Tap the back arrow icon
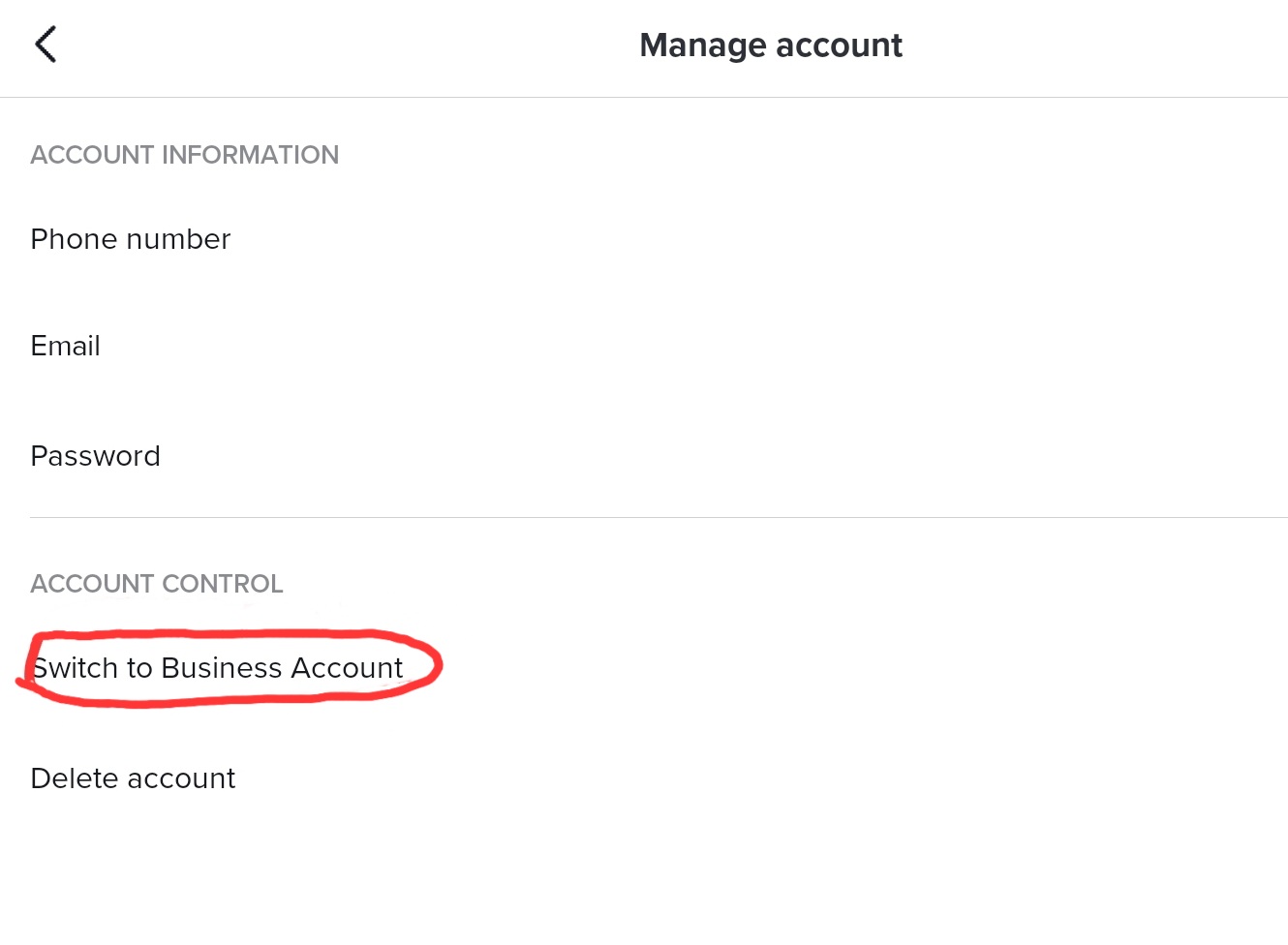The width and height of the screenshot is (1288, 945). (x=46, y=45)
